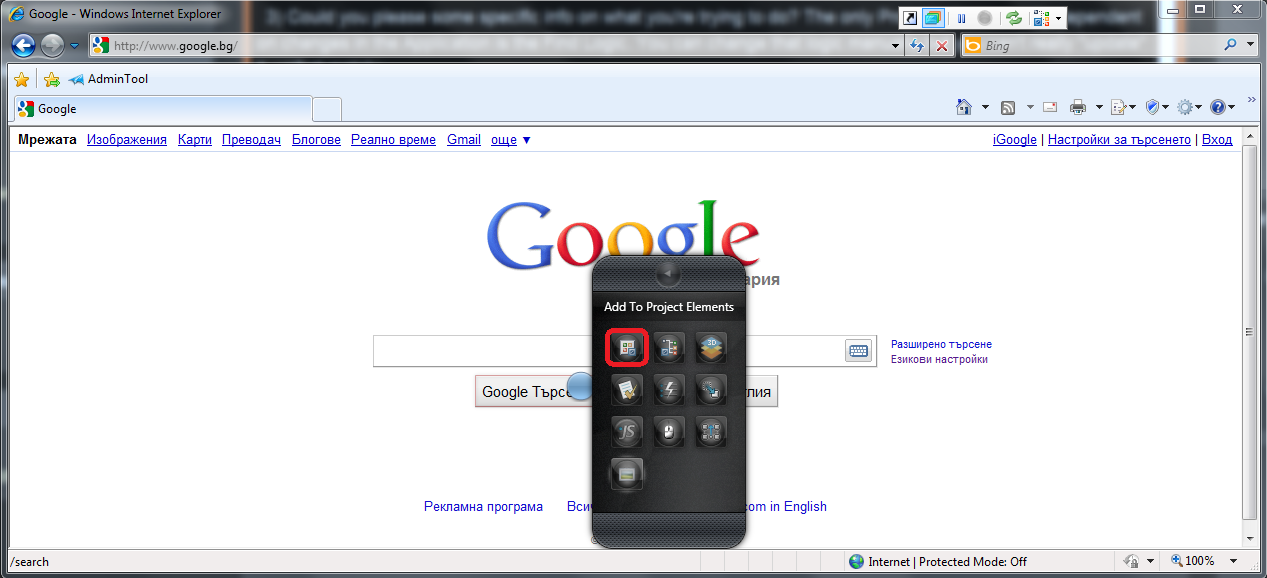Expand the Print dropdown arrow
Screen dimensions: 1267x578
(1099, 108)
